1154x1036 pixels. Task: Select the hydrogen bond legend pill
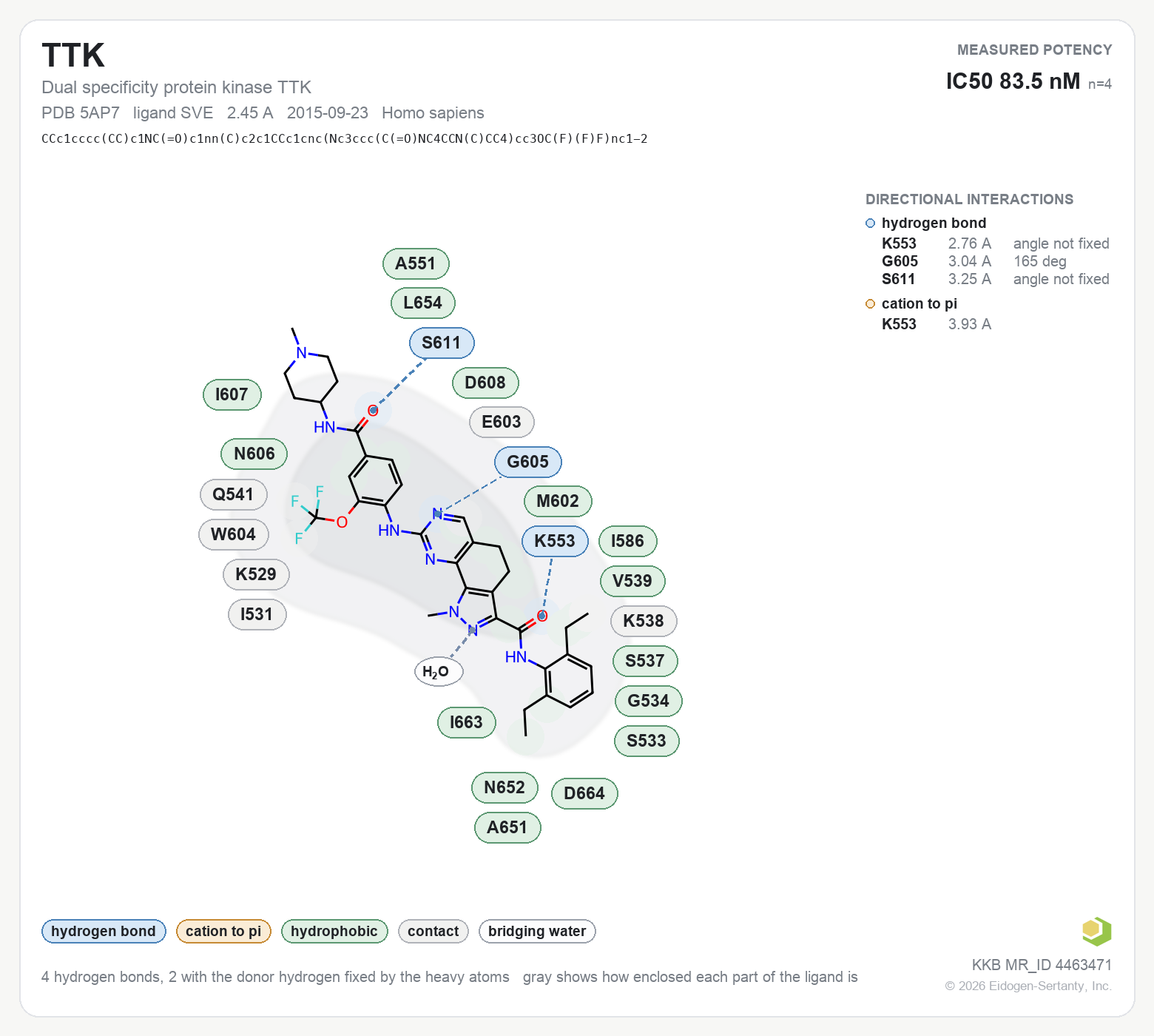[104, 931]
